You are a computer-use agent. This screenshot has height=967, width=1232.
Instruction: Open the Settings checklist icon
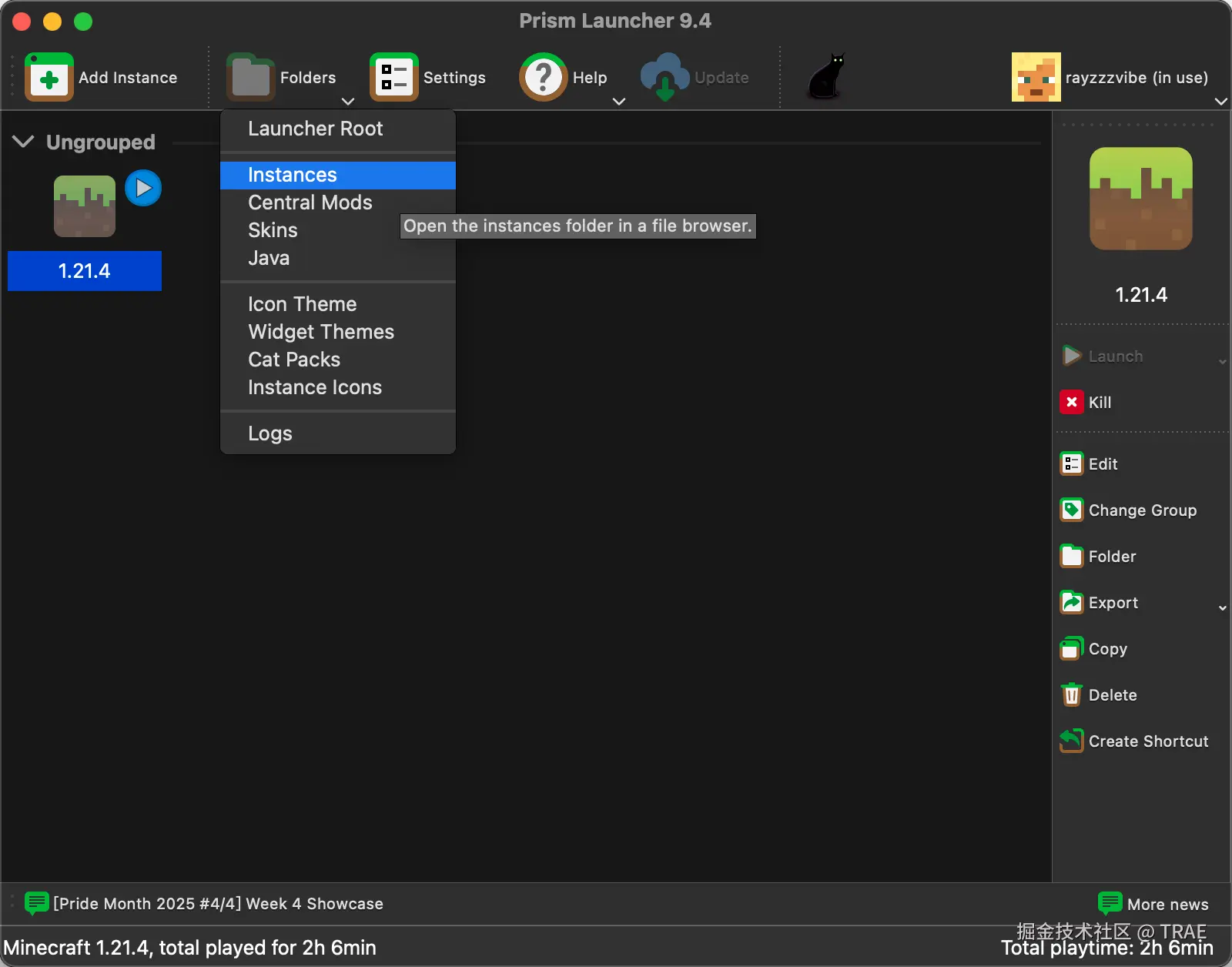(394, 77)
